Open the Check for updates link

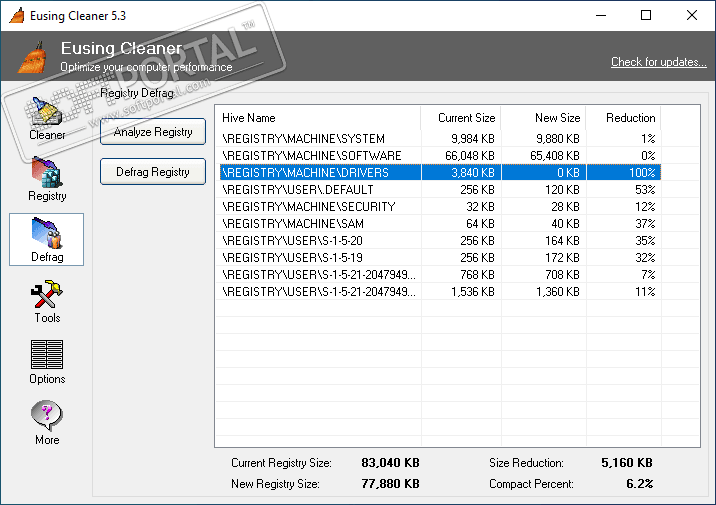click(x=658, y=62)
